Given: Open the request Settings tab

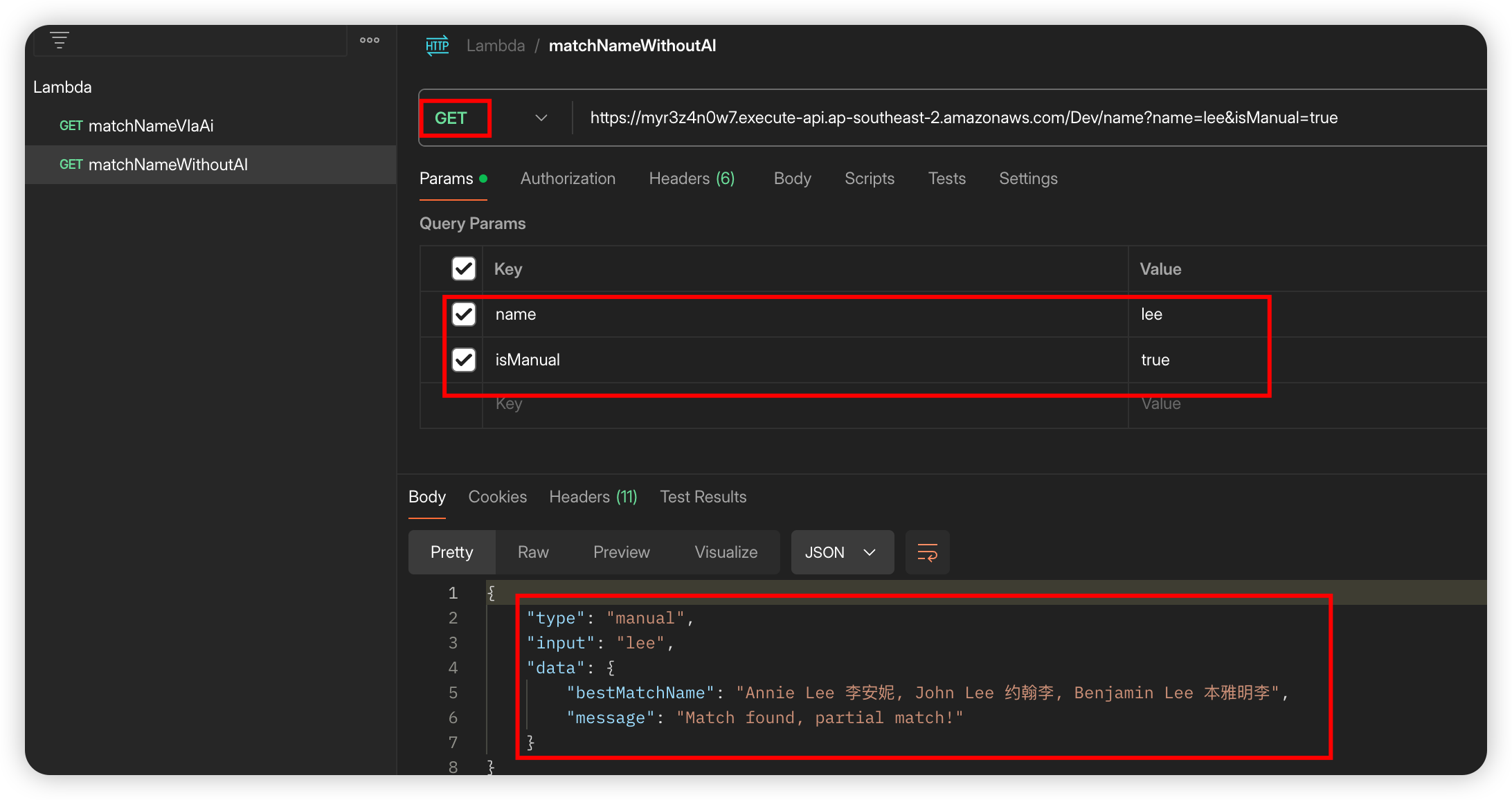Looking at the screenshot, I should coord(1028,179).
